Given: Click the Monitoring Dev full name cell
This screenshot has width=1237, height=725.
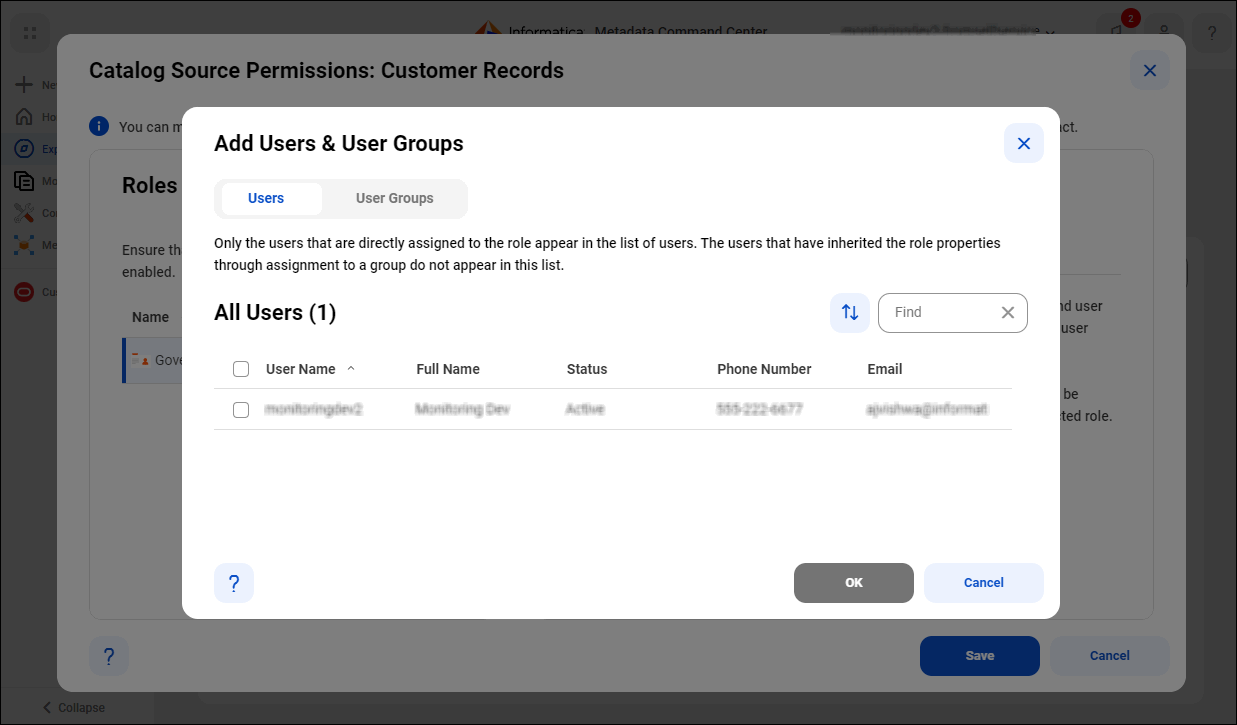Looking at the screenshot, I should (x=463, y=410).
